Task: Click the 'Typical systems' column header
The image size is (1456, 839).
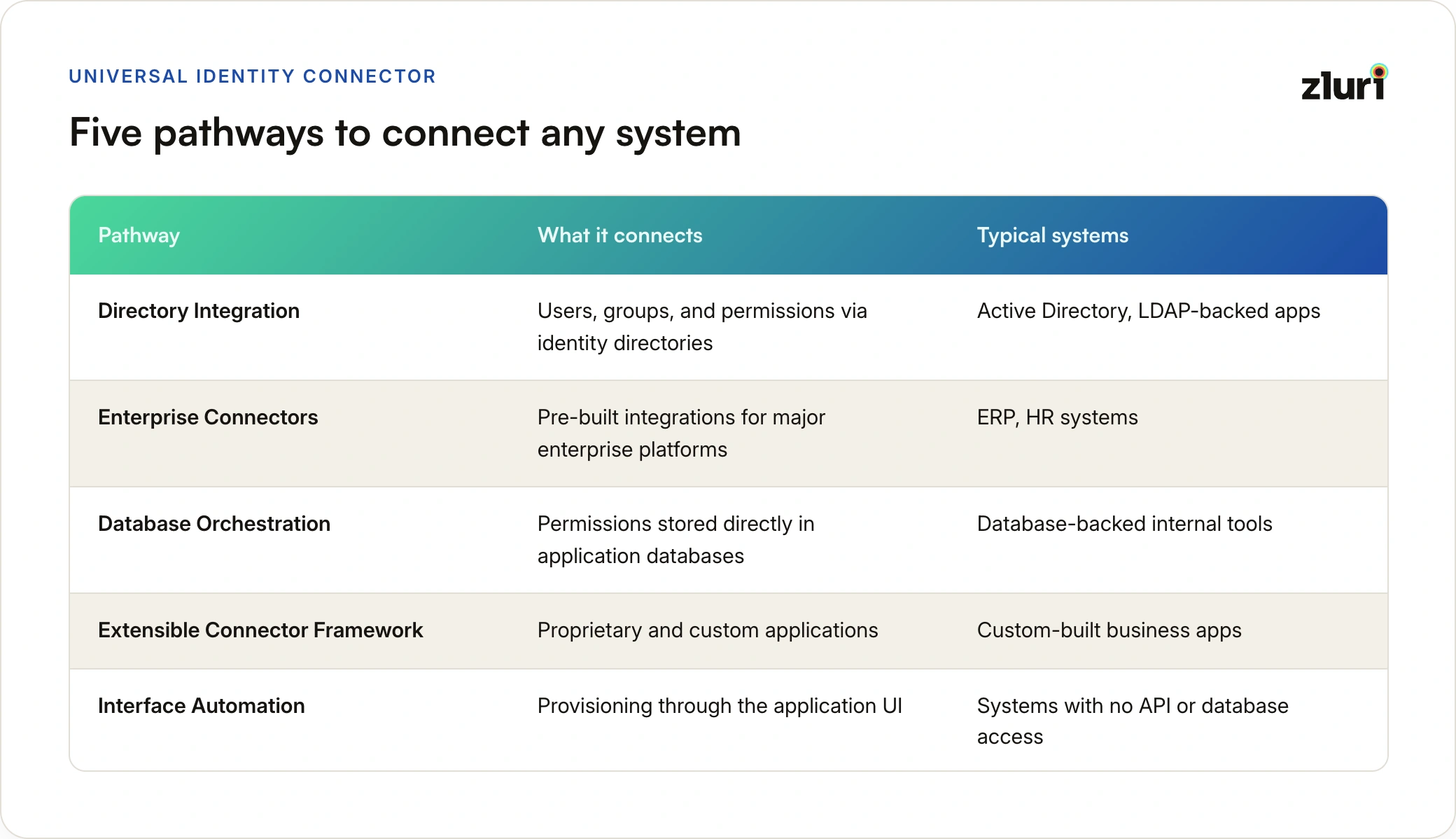Action: (1052, 235)
